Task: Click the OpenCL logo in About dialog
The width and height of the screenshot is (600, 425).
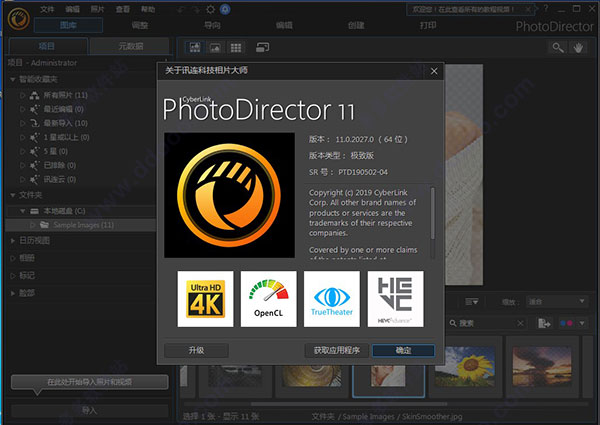Action: pyautogui.click(x=269, y=299)
